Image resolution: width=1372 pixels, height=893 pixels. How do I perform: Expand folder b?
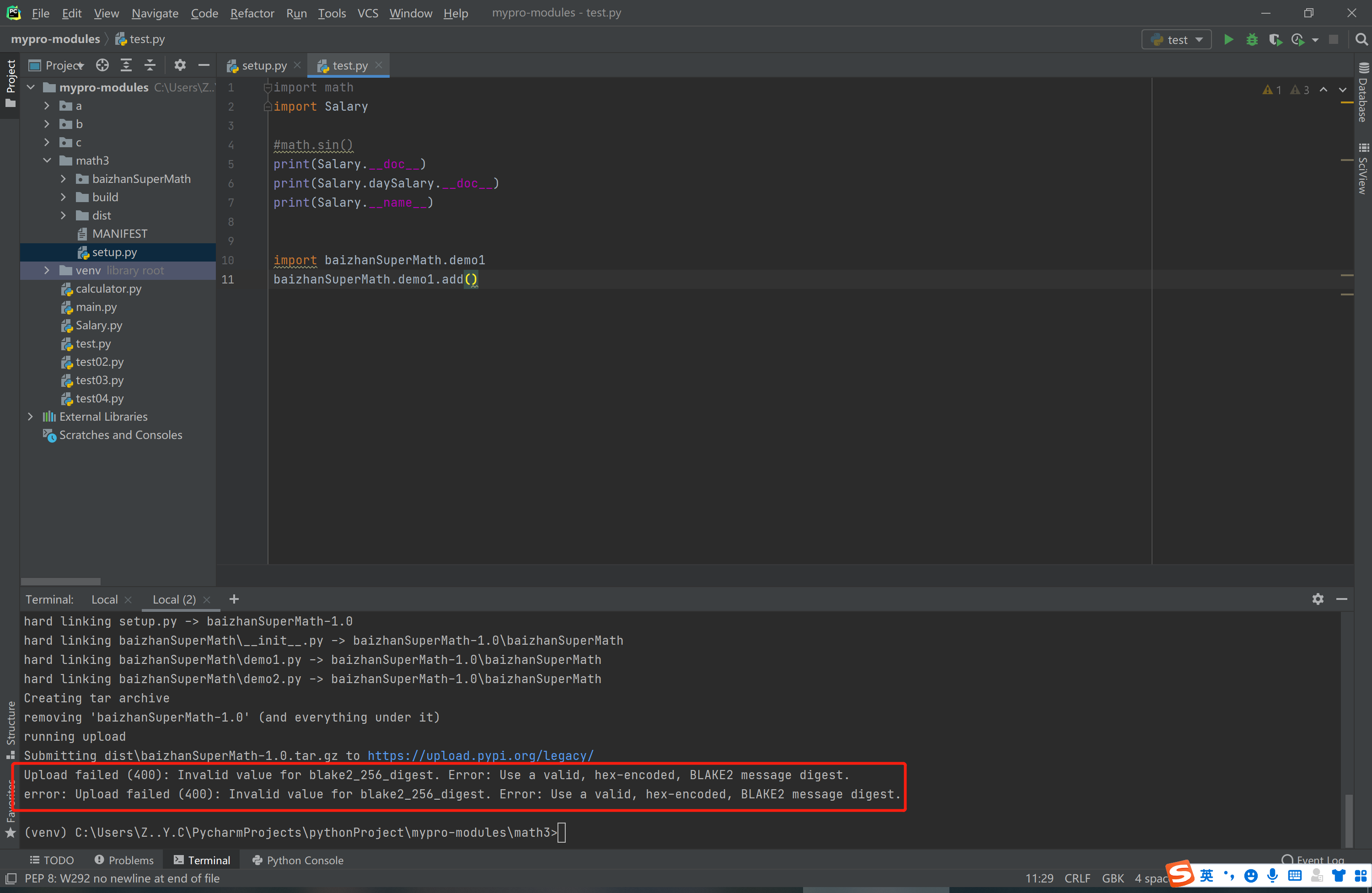[47, 124]
